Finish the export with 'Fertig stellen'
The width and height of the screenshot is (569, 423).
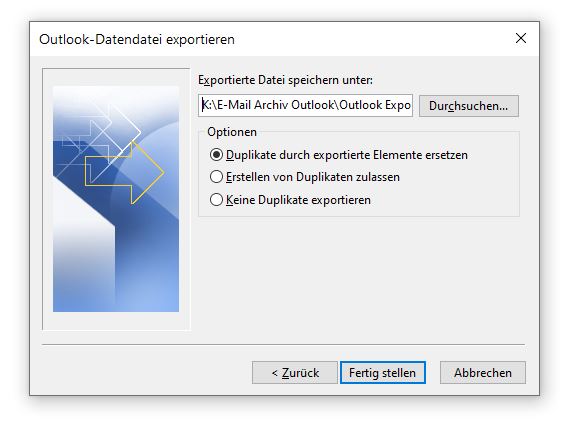(382, 373)
